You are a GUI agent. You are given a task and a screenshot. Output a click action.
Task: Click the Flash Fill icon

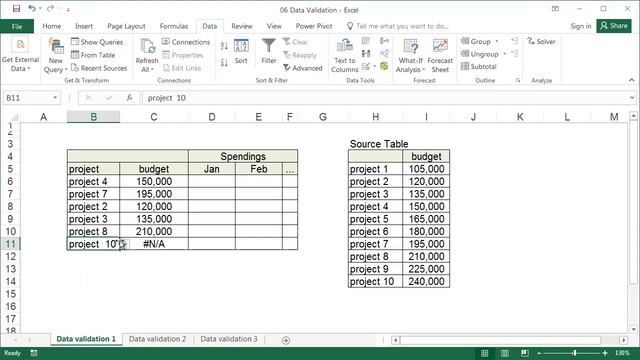pos(366,41)
